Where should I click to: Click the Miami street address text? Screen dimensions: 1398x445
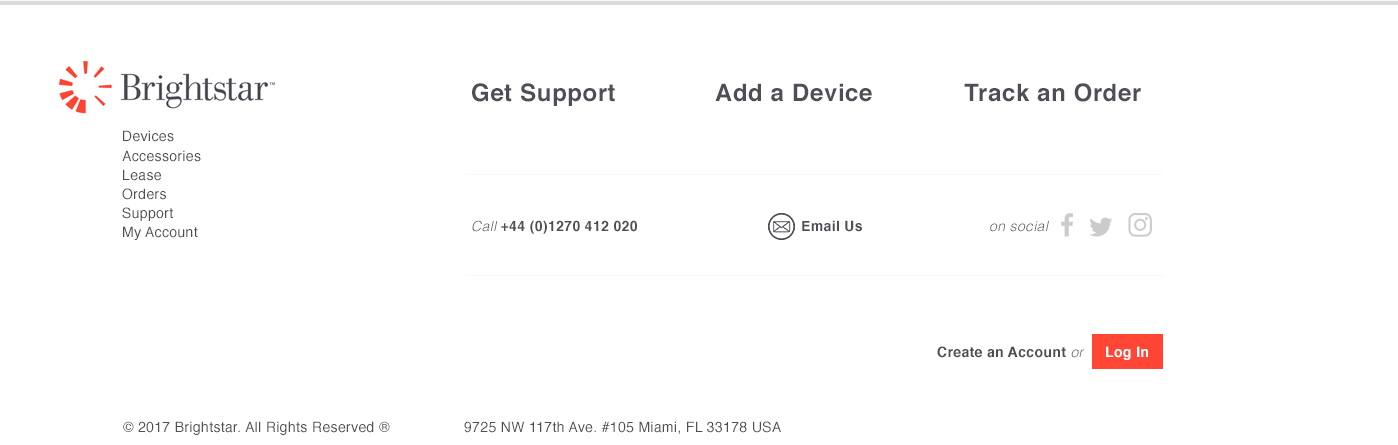tap(622, 427)
